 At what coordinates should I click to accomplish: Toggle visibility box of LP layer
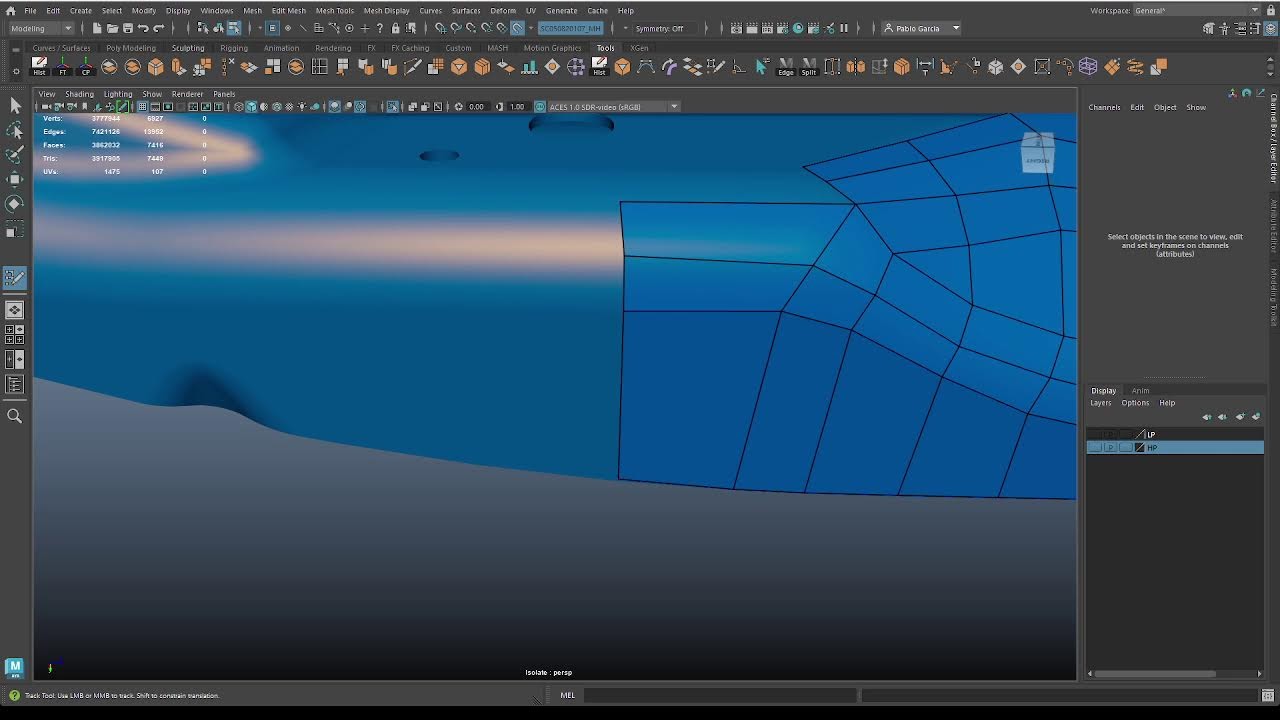click(x=1095, y=434)
